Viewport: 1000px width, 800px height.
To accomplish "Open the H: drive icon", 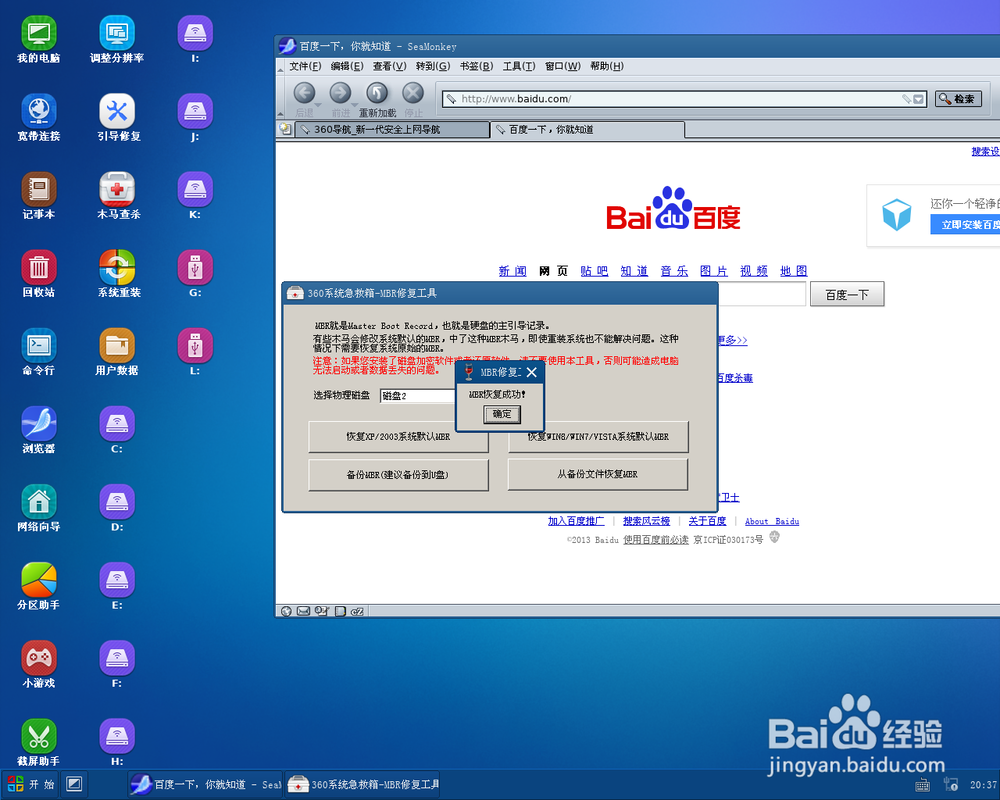I will [117, 742].
